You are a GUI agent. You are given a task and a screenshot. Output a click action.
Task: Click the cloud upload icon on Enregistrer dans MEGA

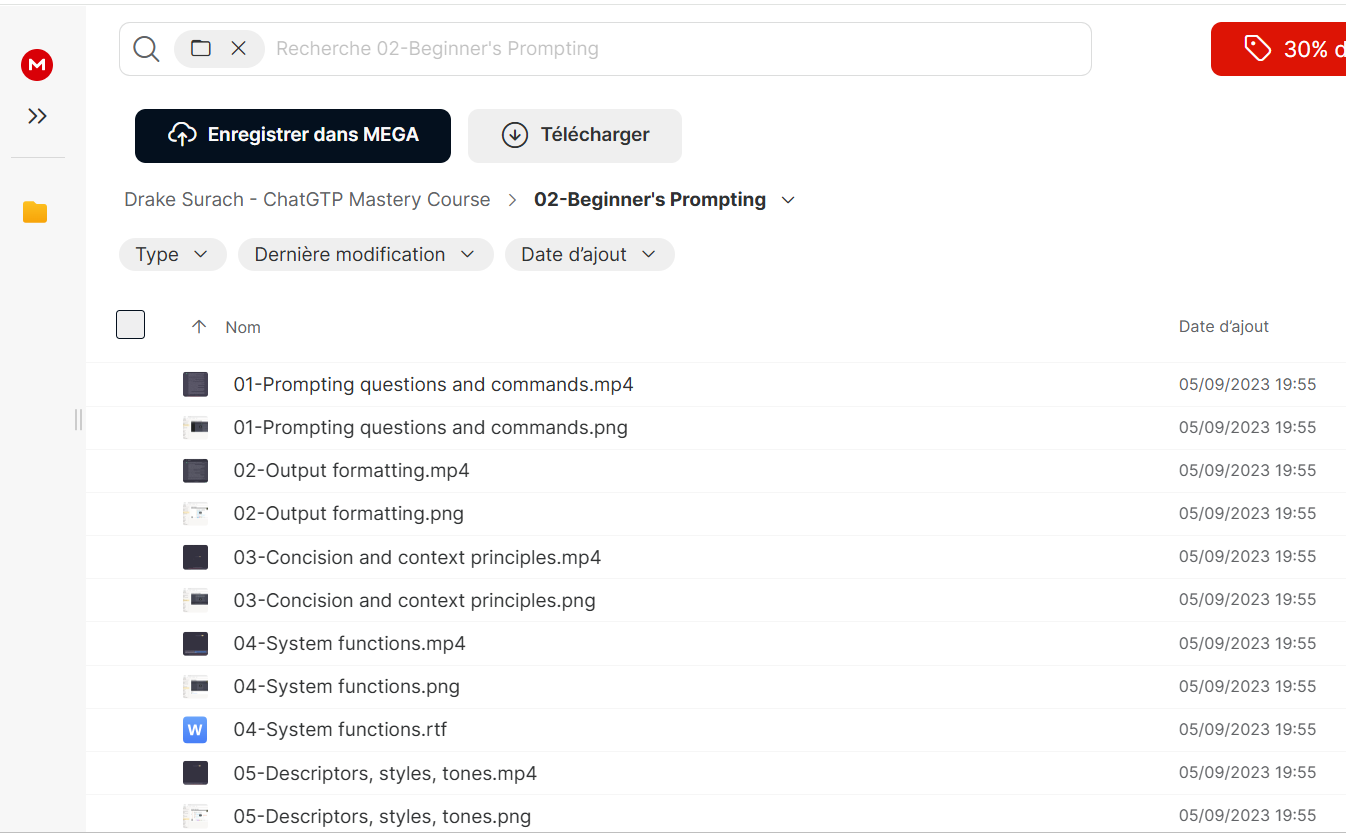[183, 135]
